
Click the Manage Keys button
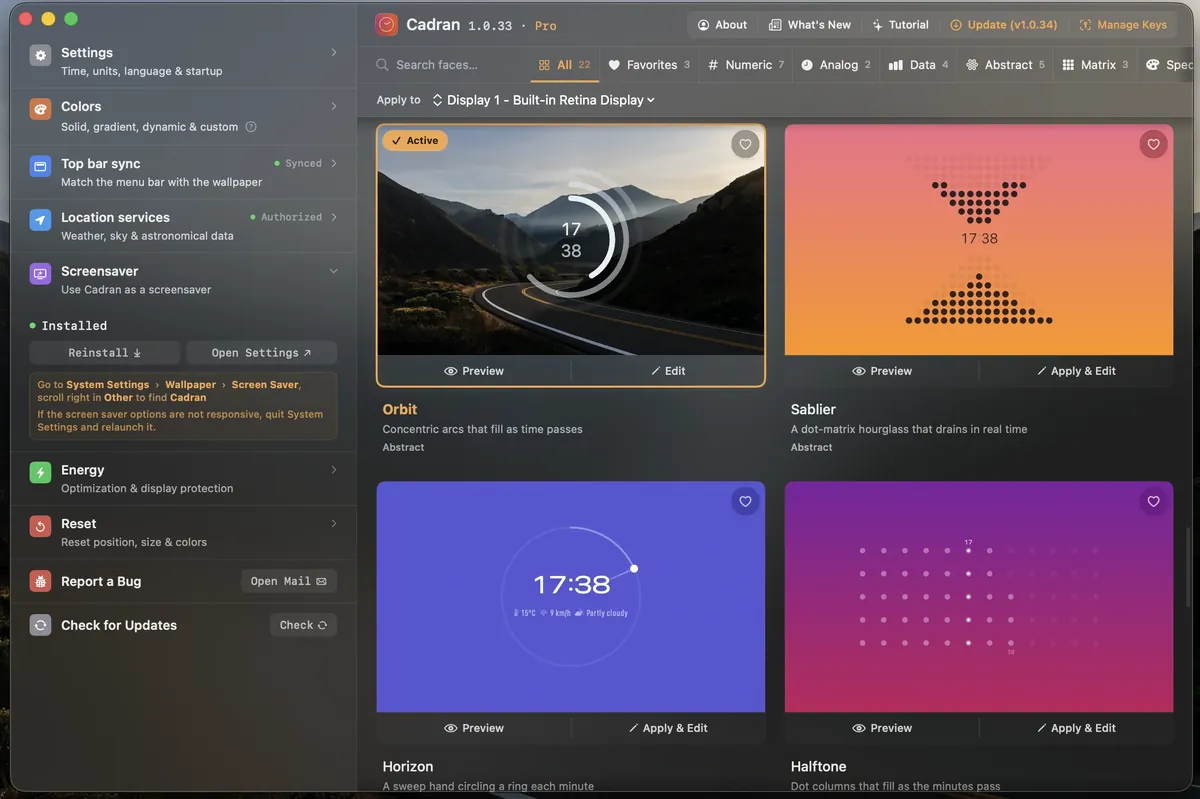pyautogui.click(x=1123, y=25)
